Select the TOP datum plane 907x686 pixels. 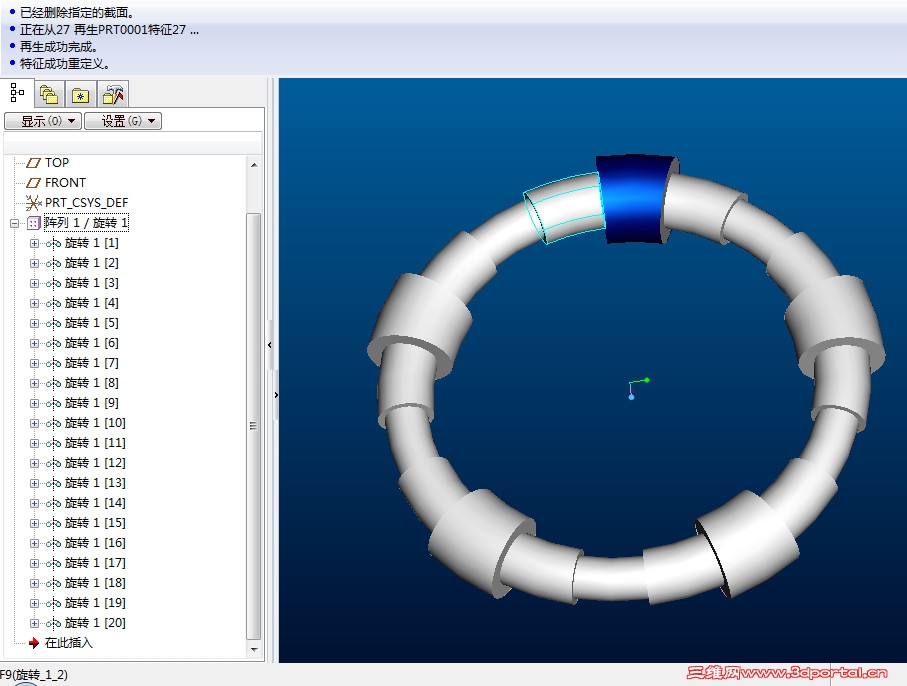coord(57,163)
